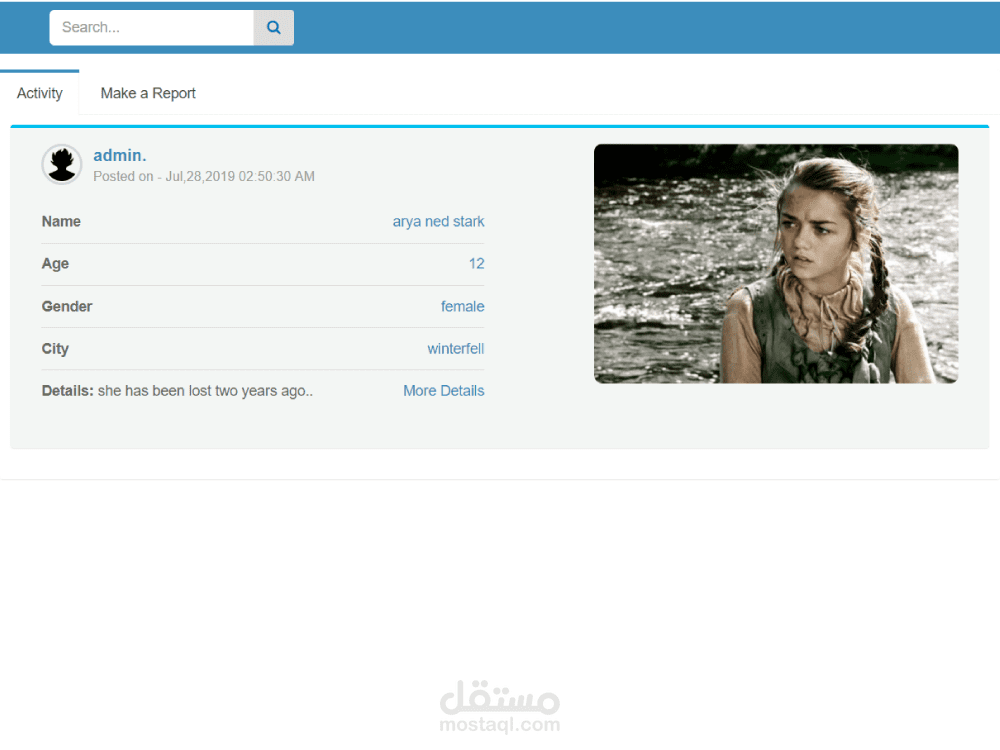Click the Name field label

tap(61, 221)
